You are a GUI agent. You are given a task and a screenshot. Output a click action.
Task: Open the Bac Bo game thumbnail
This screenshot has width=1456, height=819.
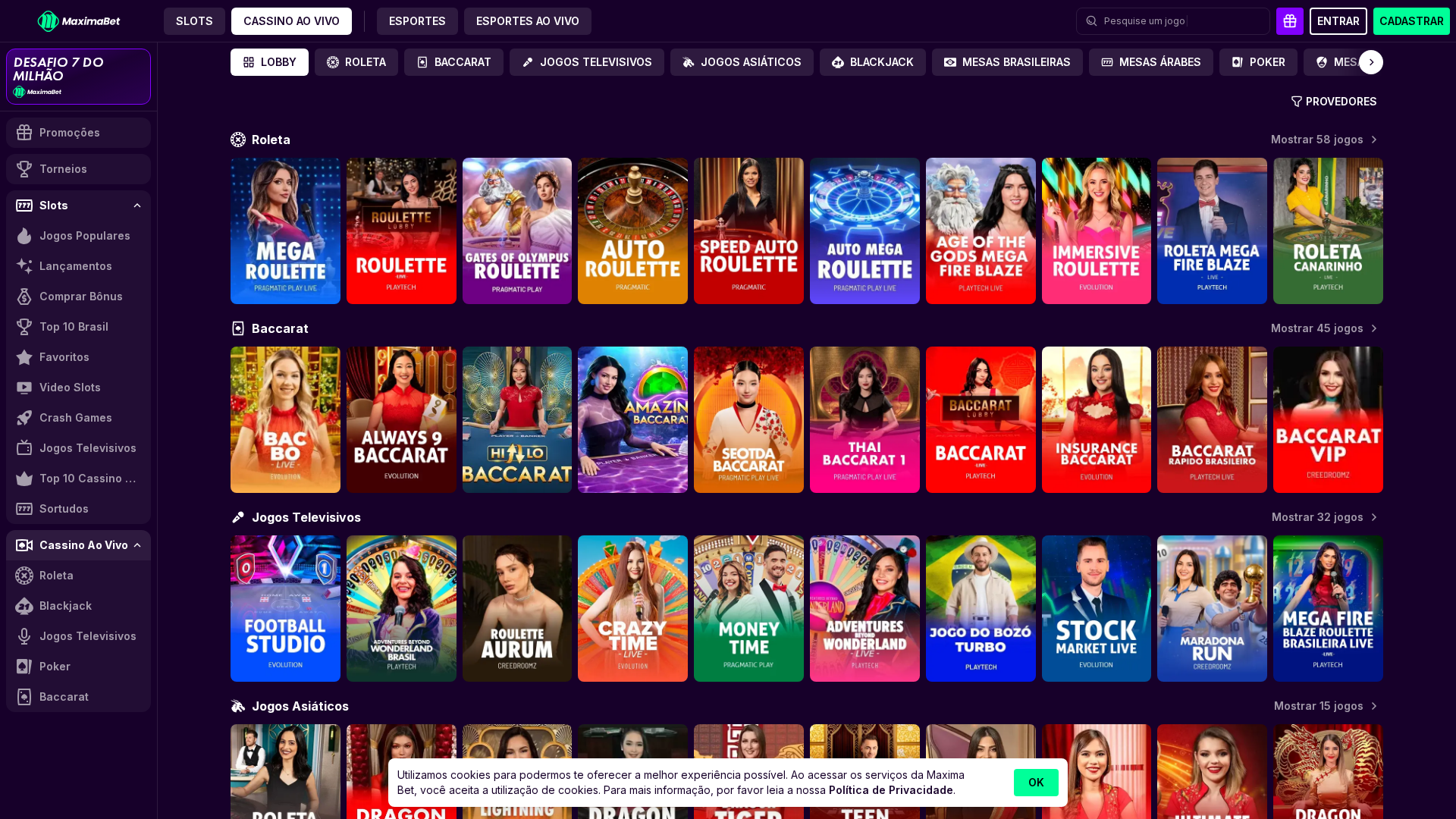285,420
